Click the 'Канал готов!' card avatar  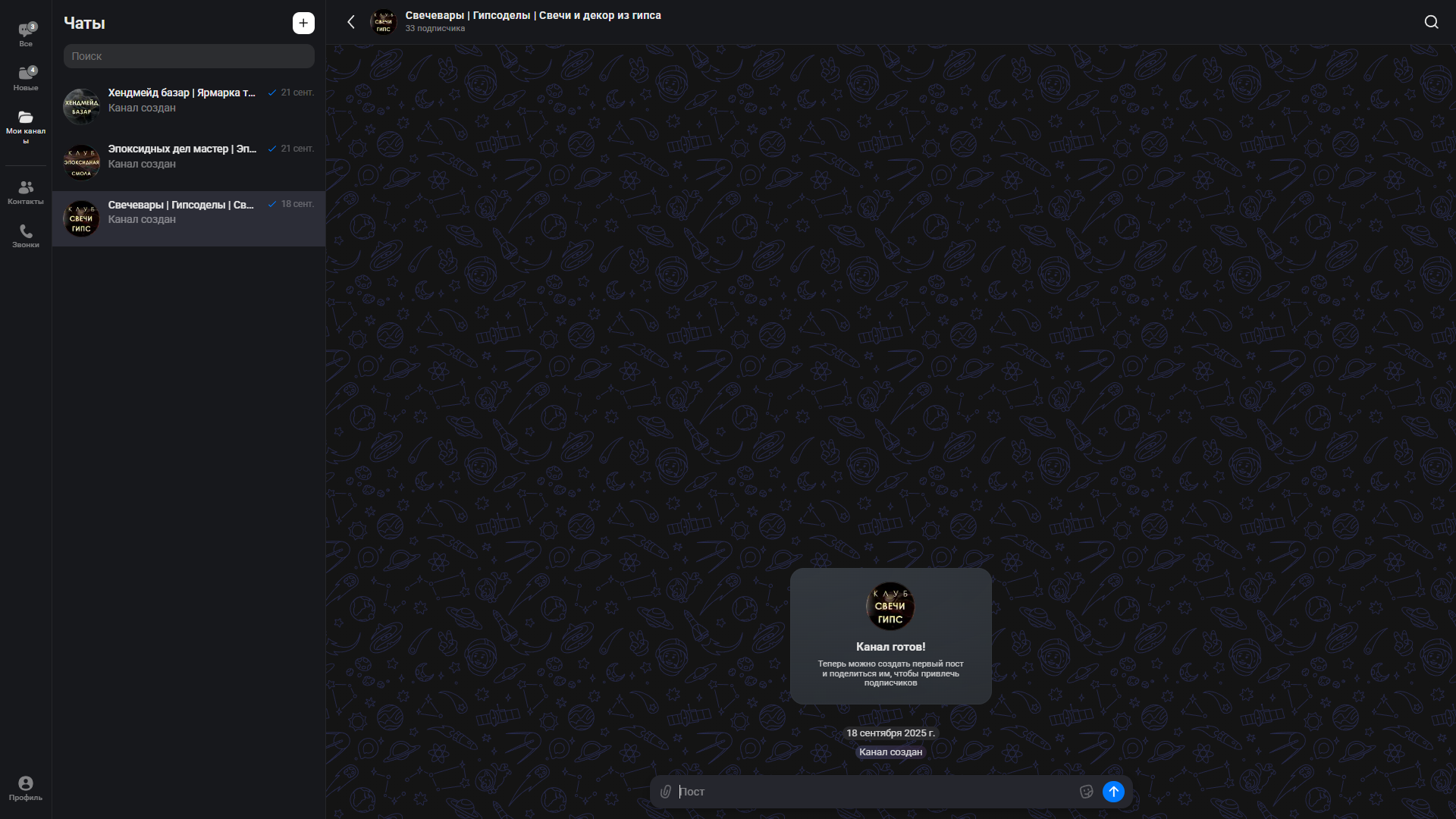point(890,606)
